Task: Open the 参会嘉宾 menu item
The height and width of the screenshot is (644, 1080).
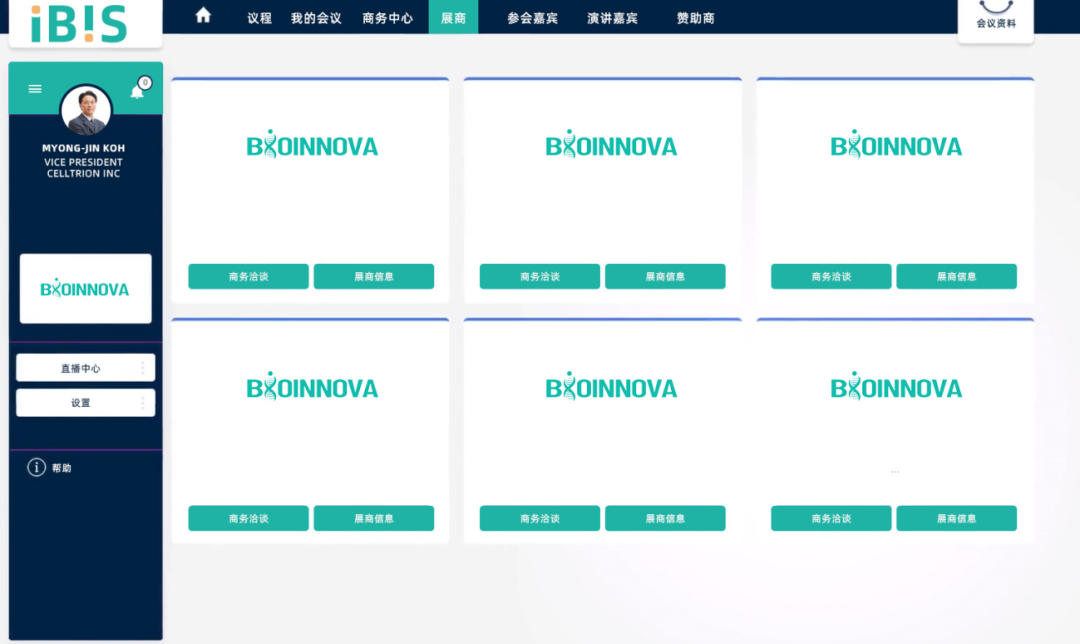Action: pyautogui.click(x=532, y=19)
